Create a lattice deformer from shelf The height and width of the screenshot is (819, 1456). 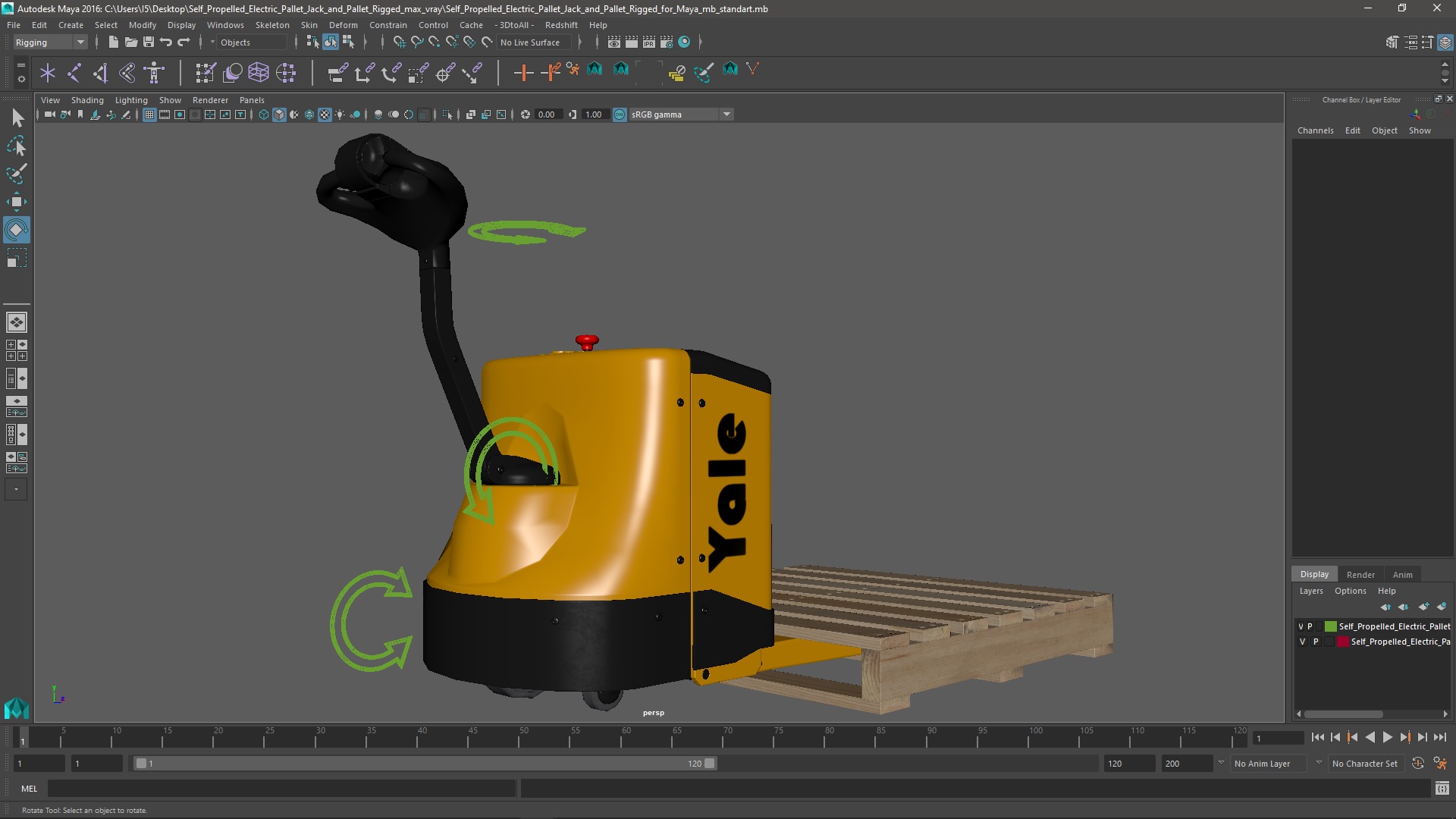[x=259, y=73]
